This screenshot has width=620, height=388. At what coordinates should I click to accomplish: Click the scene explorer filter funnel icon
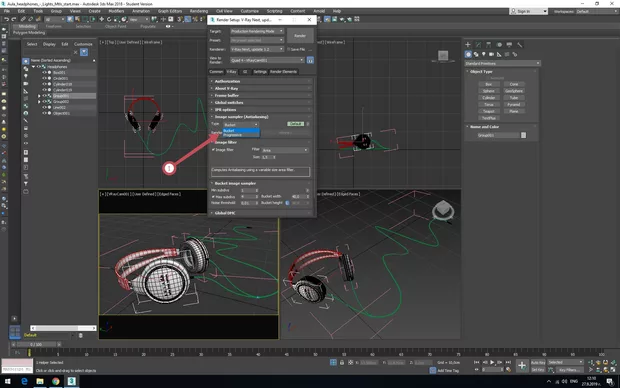84,52
